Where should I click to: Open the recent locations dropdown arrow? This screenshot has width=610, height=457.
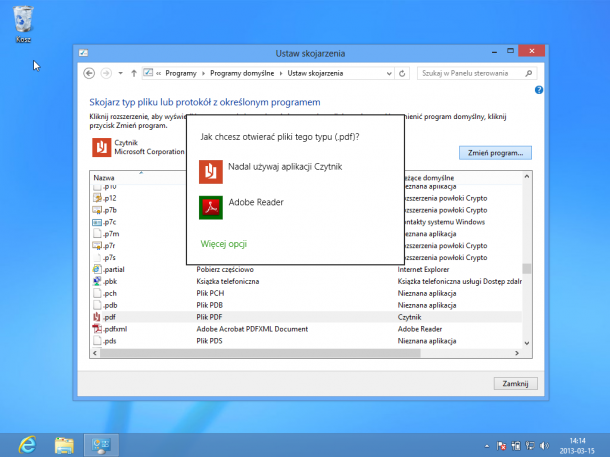coord(120,73)
